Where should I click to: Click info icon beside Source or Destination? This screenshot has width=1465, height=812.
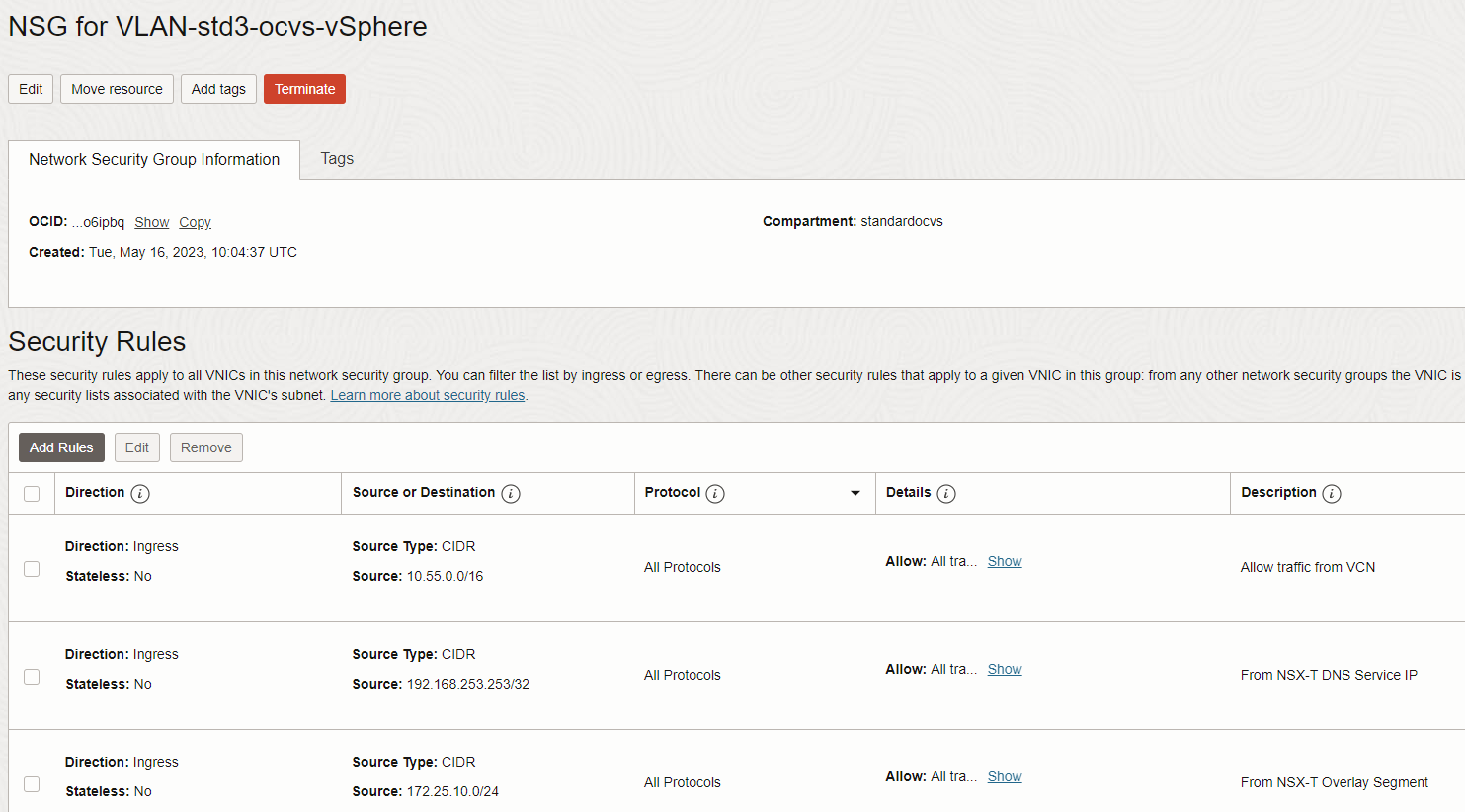(511, 493)
